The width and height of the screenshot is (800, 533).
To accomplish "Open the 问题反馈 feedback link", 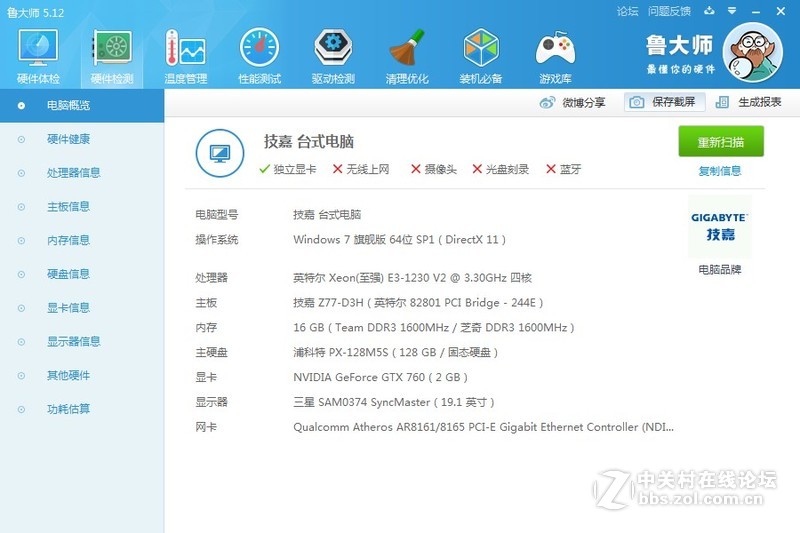I will click(x=669, y=11).
